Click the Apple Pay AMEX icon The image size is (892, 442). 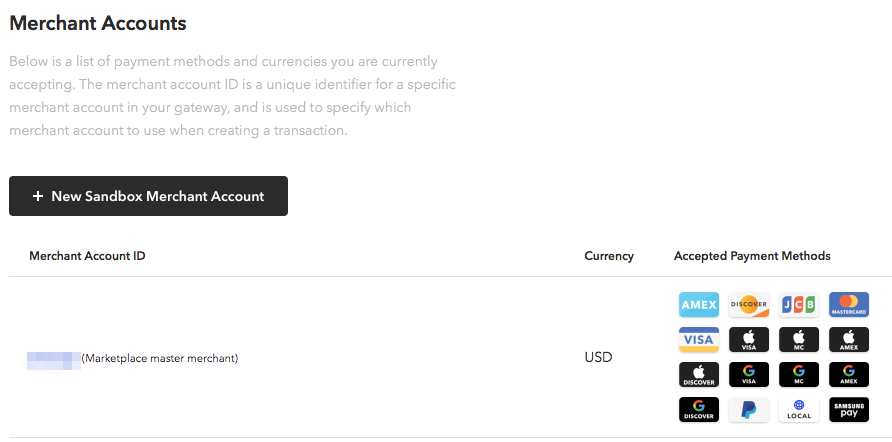848,340
